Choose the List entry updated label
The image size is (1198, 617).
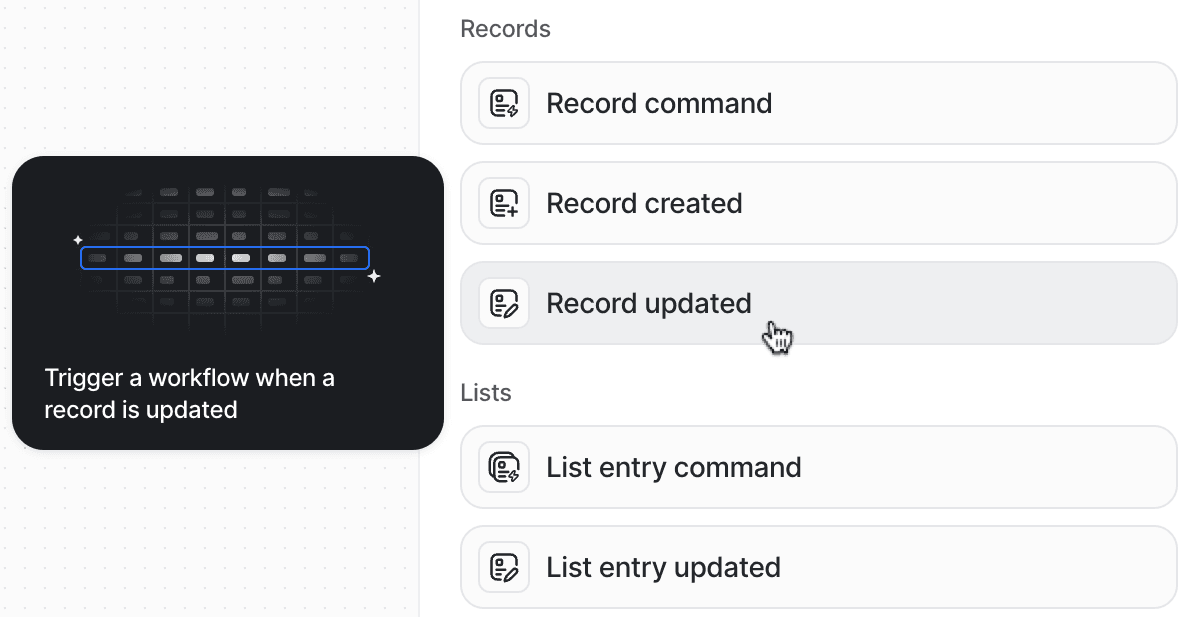pyautogui.click(x=663, y=567)
